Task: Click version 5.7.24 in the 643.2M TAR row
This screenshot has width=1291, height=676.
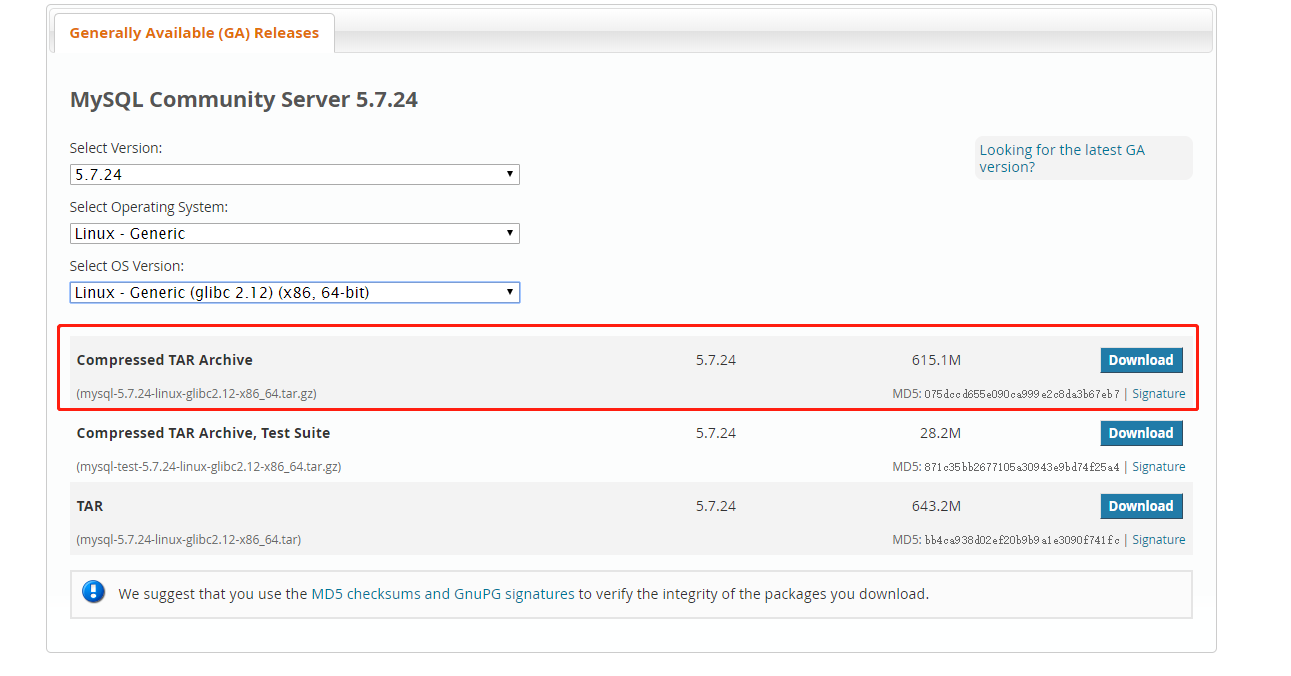Action: pos(716,506)
